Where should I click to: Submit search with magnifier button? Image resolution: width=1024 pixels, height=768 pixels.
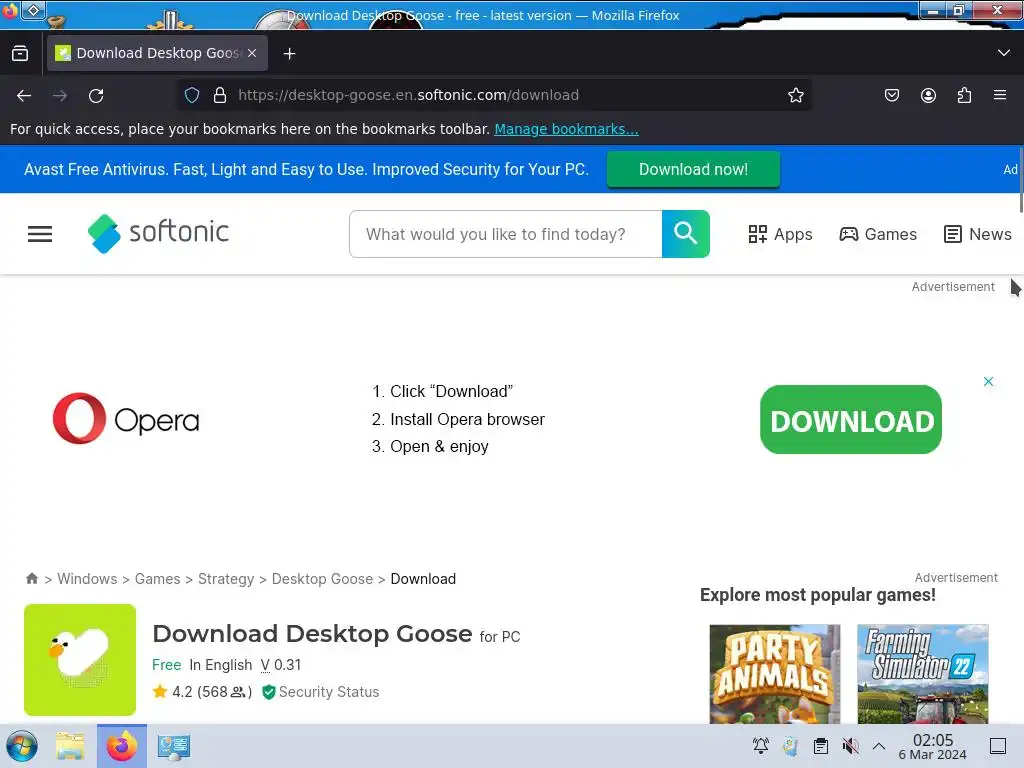coord(686,234)
